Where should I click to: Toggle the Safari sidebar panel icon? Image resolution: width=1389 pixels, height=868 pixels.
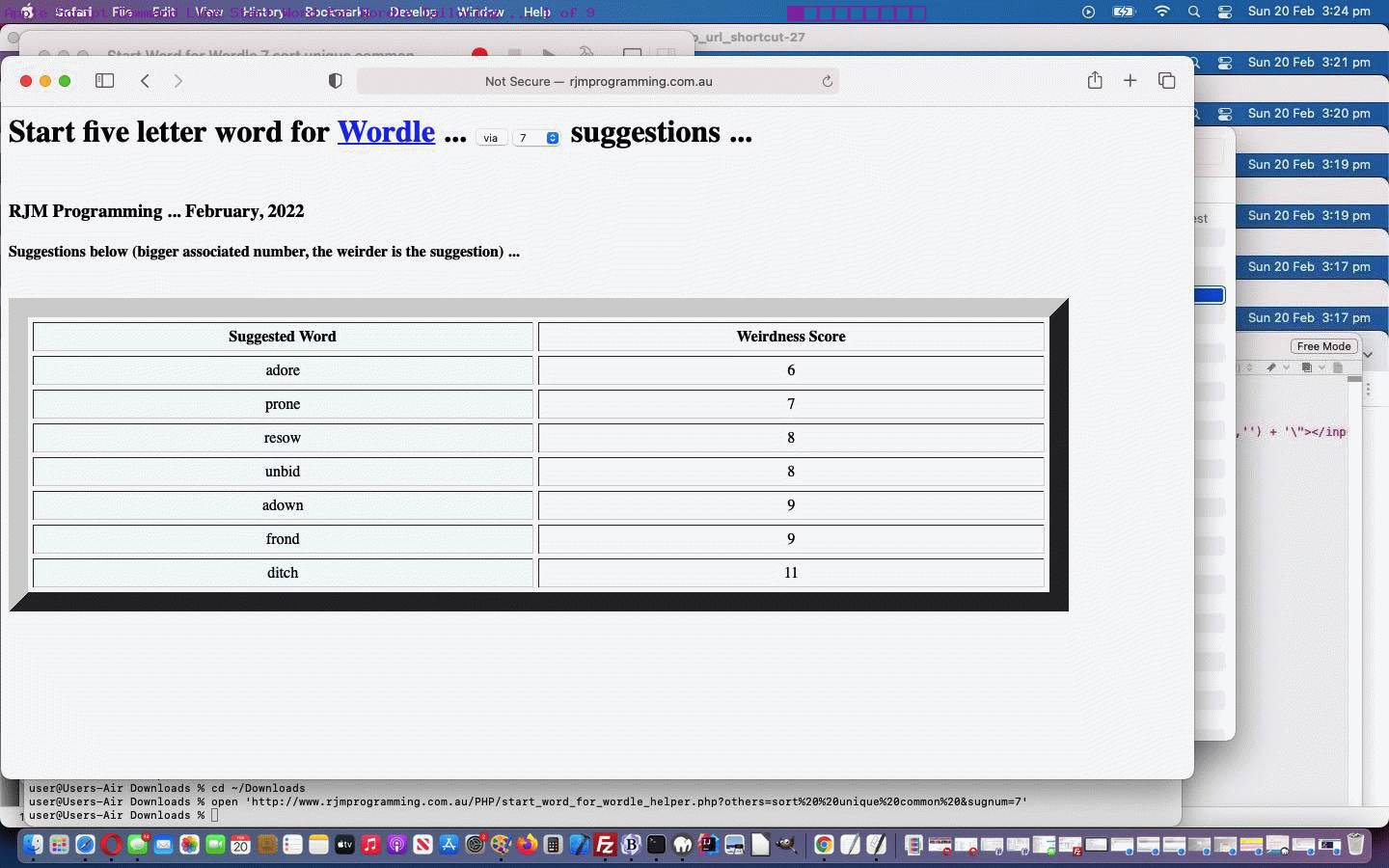click(105, 81)
